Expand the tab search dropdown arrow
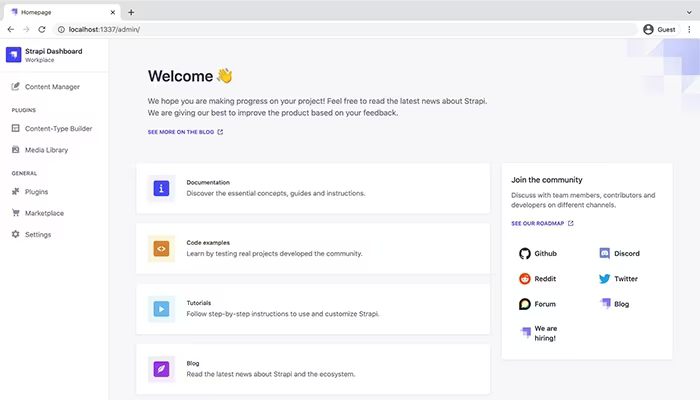 [689, 12]
